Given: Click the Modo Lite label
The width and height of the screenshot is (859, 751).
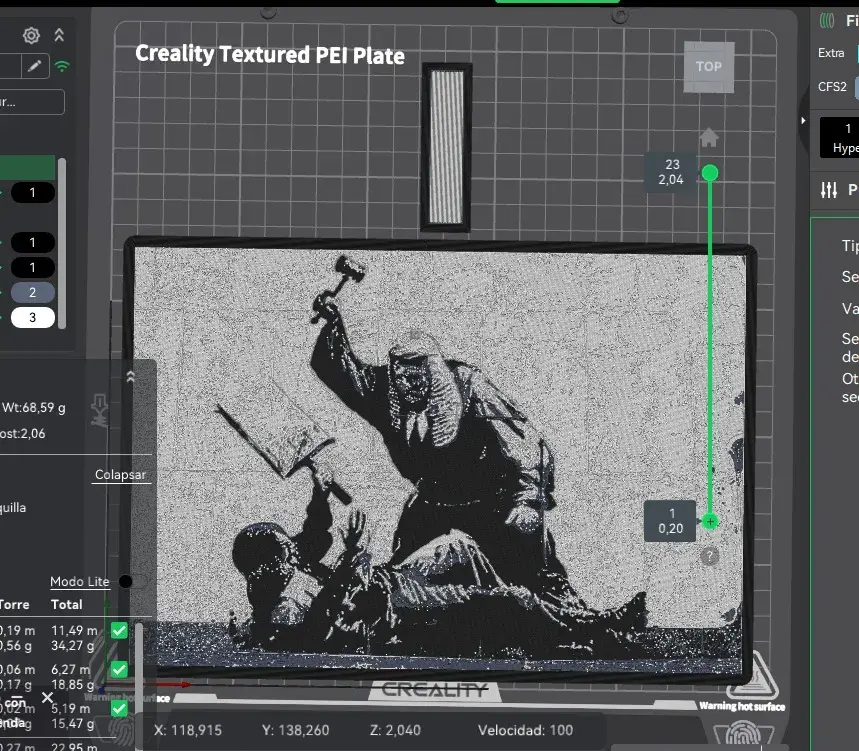Looking at the screenshot, I should tap(79, 582).
